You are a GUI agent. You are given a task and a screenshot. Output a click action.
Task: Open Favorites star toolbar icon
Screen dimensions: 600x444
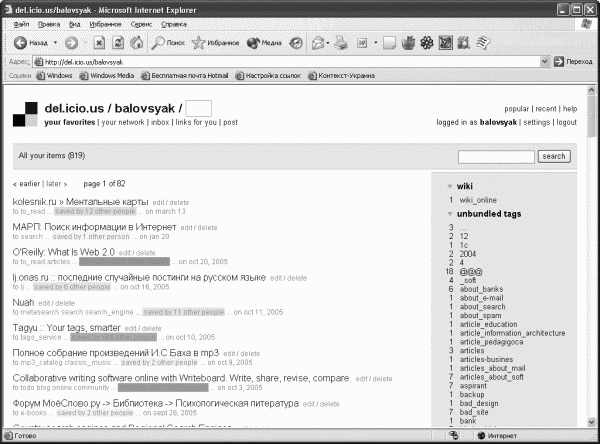(x=198, y=43)
